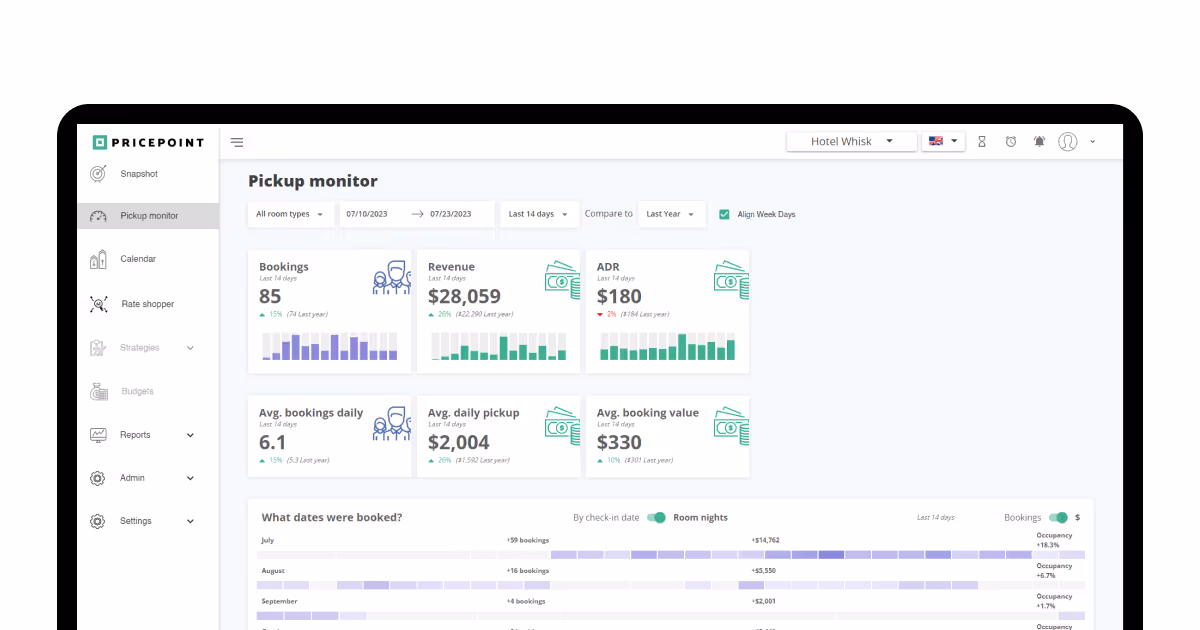Open the Last 14 days dropdown

pos(539,214)
